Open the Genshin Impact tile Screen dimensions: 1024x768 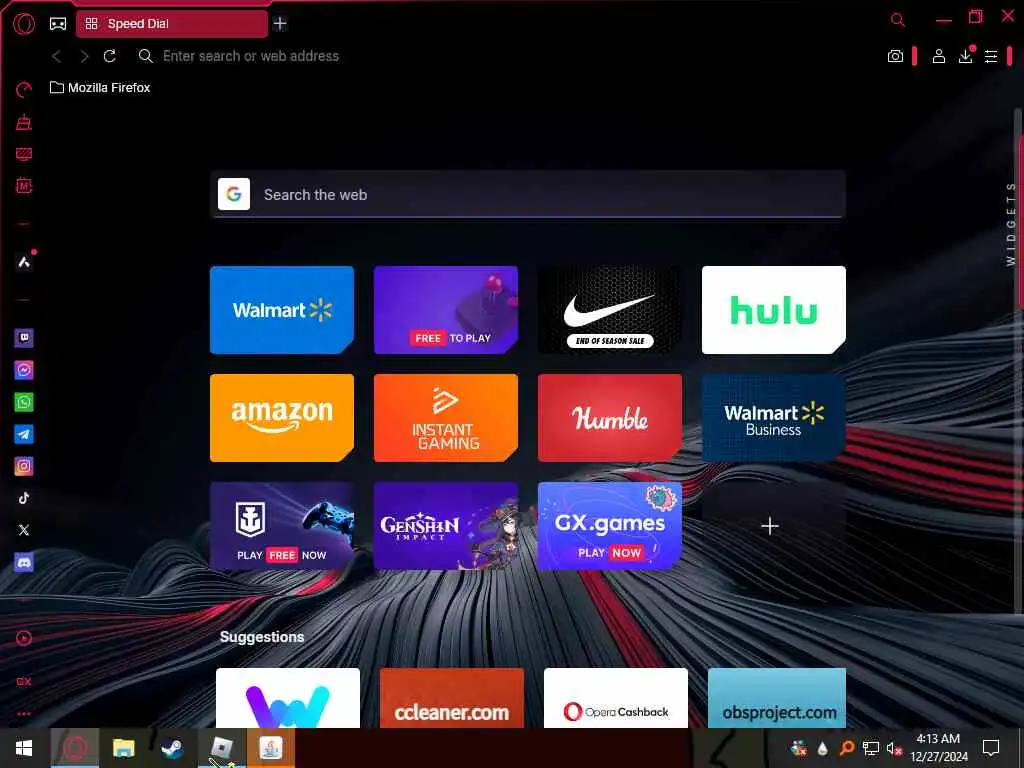[x=445, y=526]
